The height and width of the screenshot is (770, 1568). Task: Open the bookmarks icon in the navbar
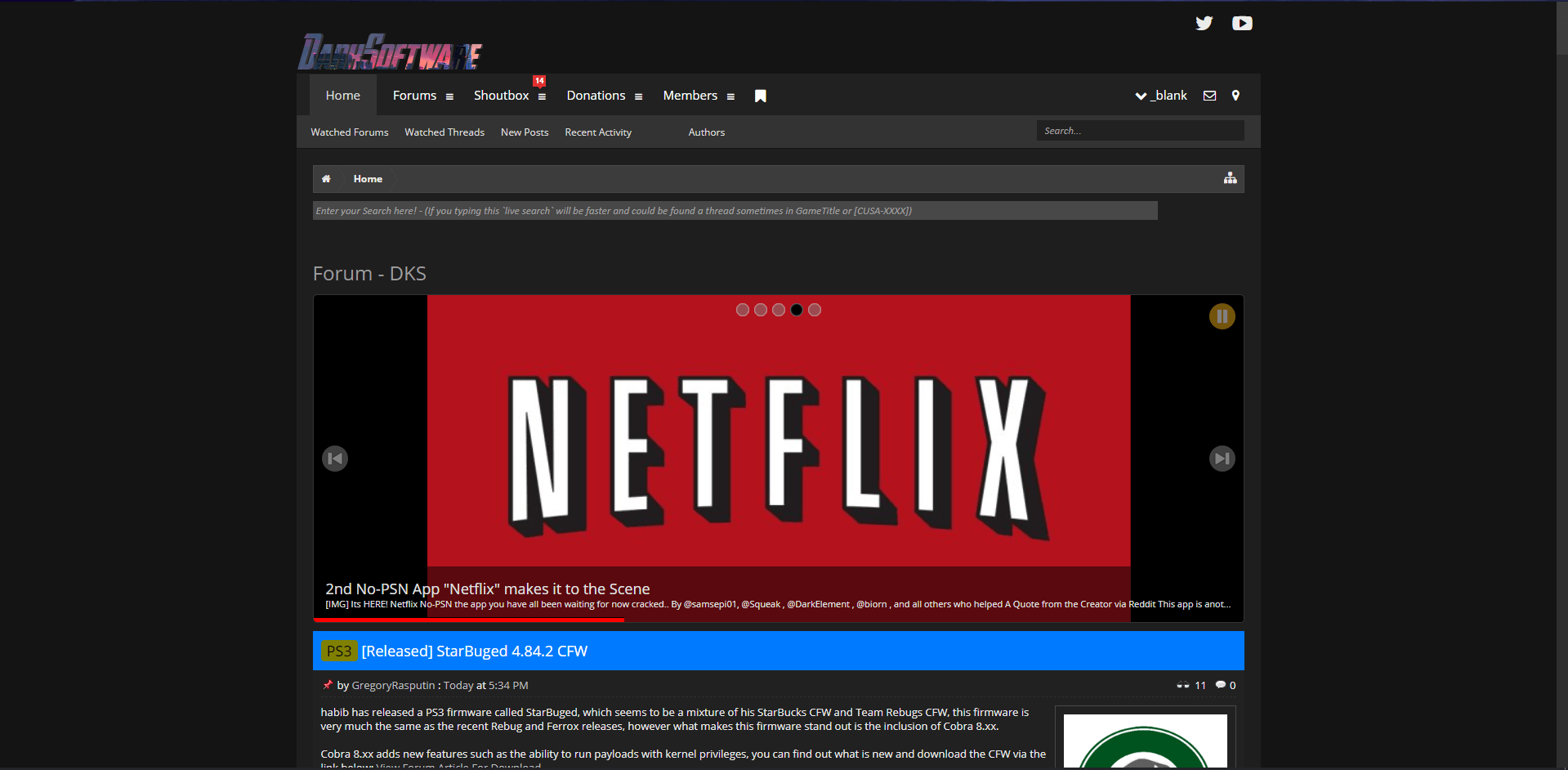pos(760,96)
